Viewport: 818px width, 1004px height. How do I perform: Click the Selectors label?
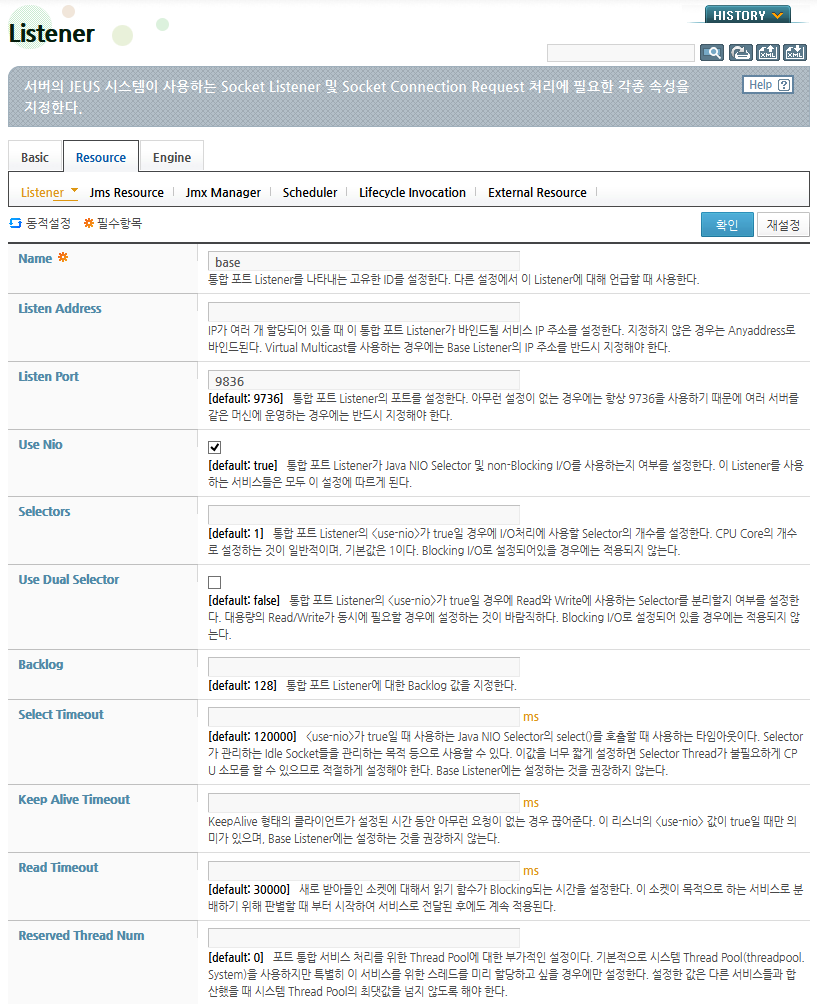(x=44, y=512)
